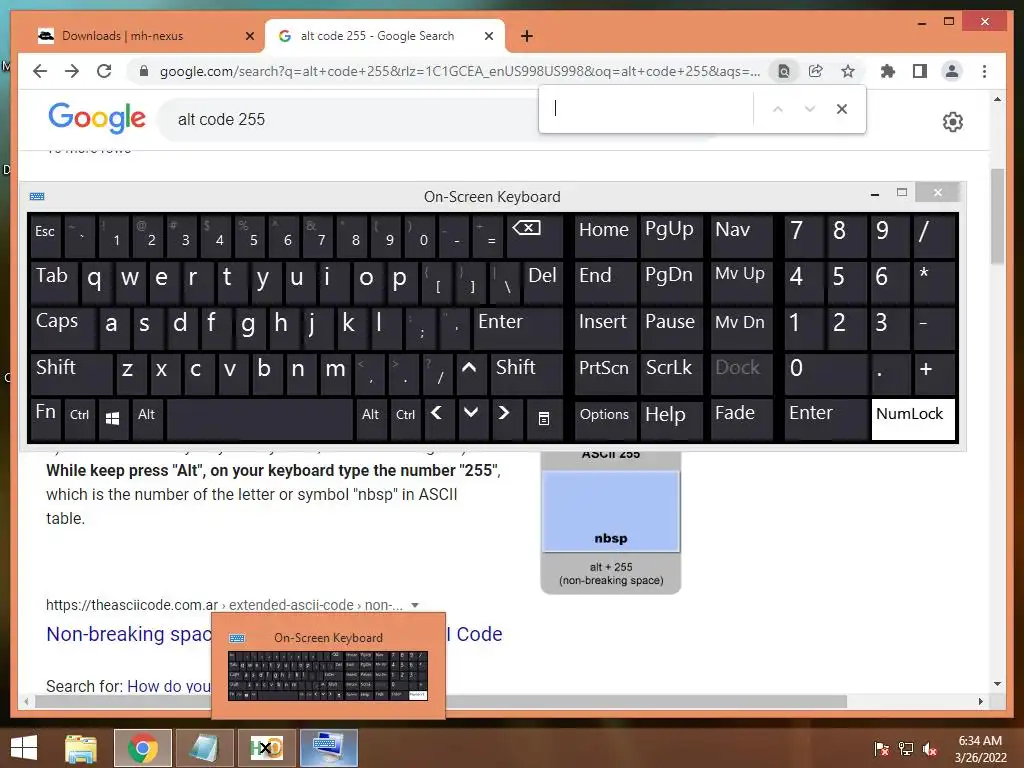Bookmark this page with the star icon
Viewport: 1024px width, 768px height.
click(848, 71)
